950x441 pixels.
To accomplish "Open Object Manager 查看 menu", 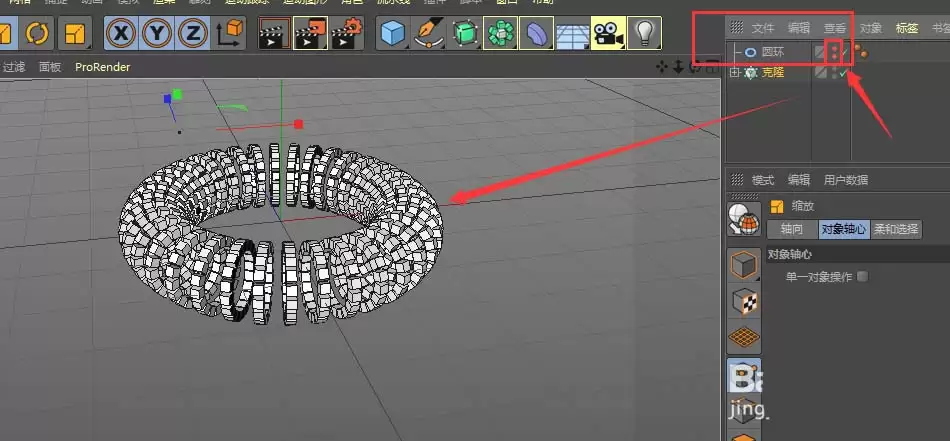I will point(835,28).
